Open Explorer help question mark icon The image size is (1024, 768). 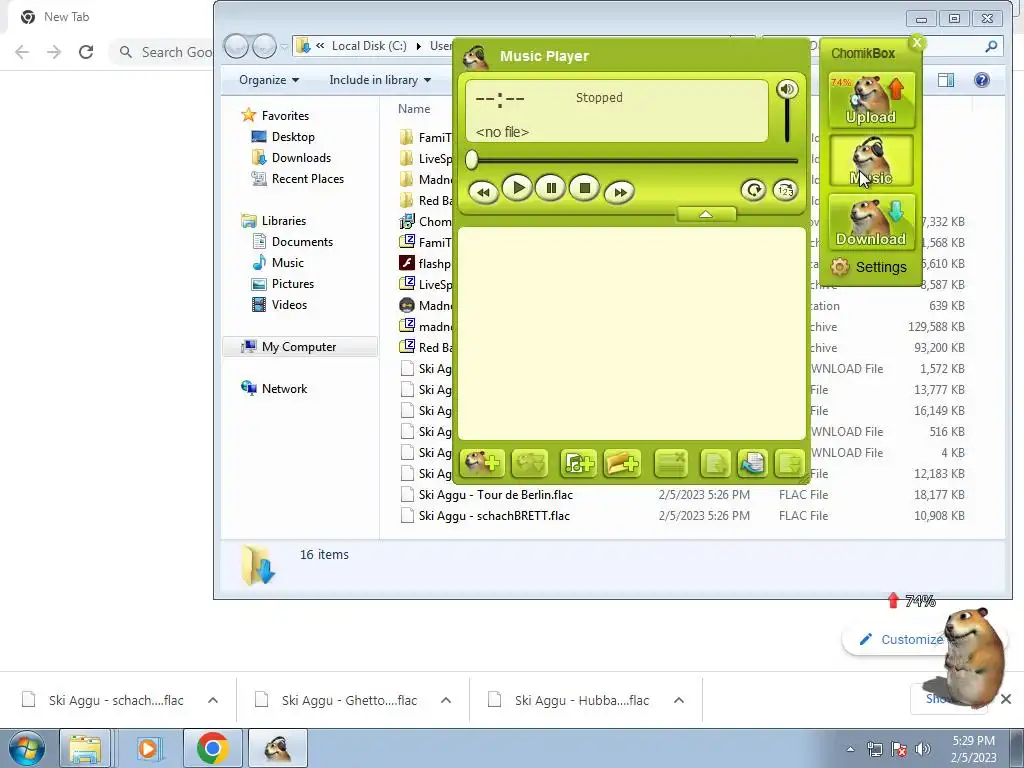coord(982,80)
